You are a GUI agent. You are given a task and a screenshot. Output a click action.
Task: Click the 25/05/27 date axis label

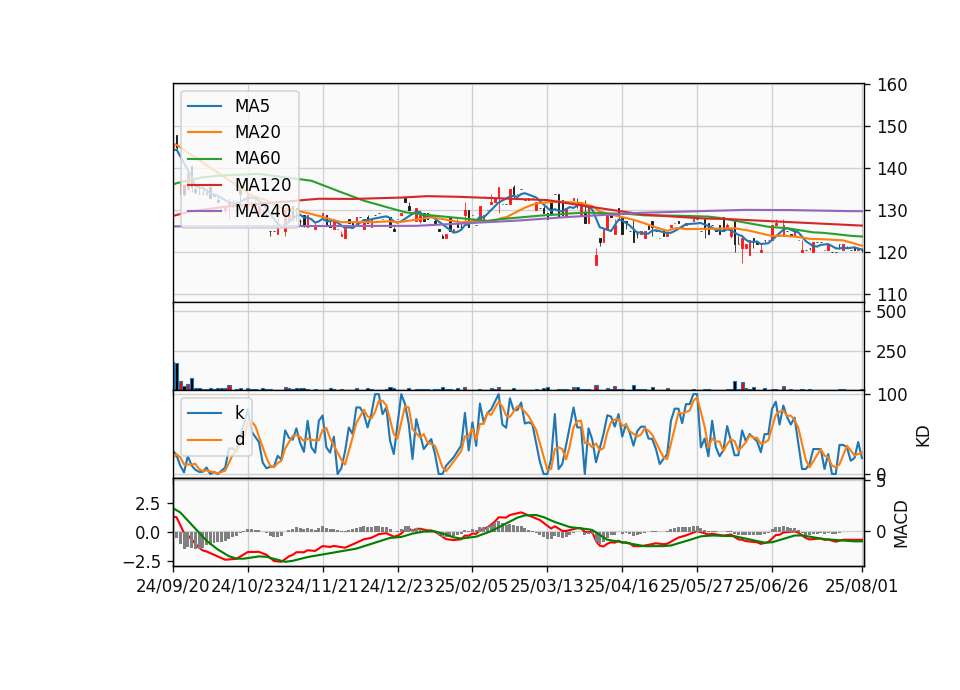(x=696, y=586)
